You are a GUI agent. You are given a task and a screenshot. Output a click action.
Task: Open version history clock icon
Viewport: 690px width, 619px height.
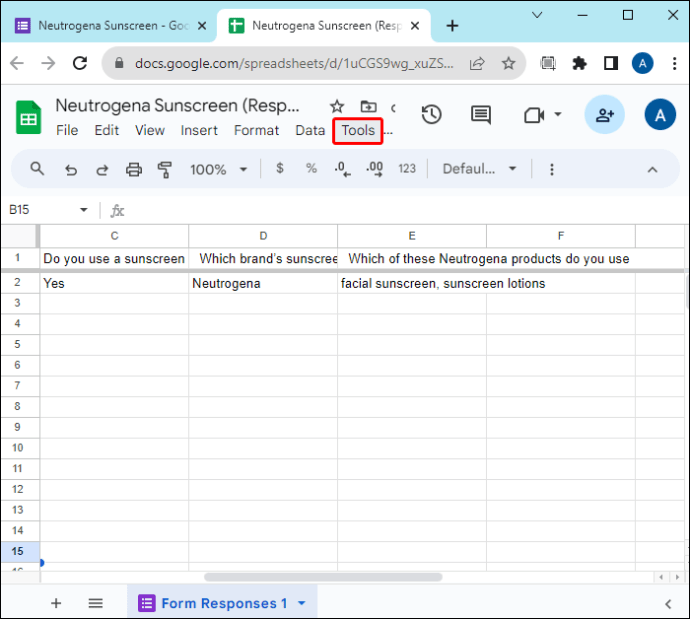431,115
